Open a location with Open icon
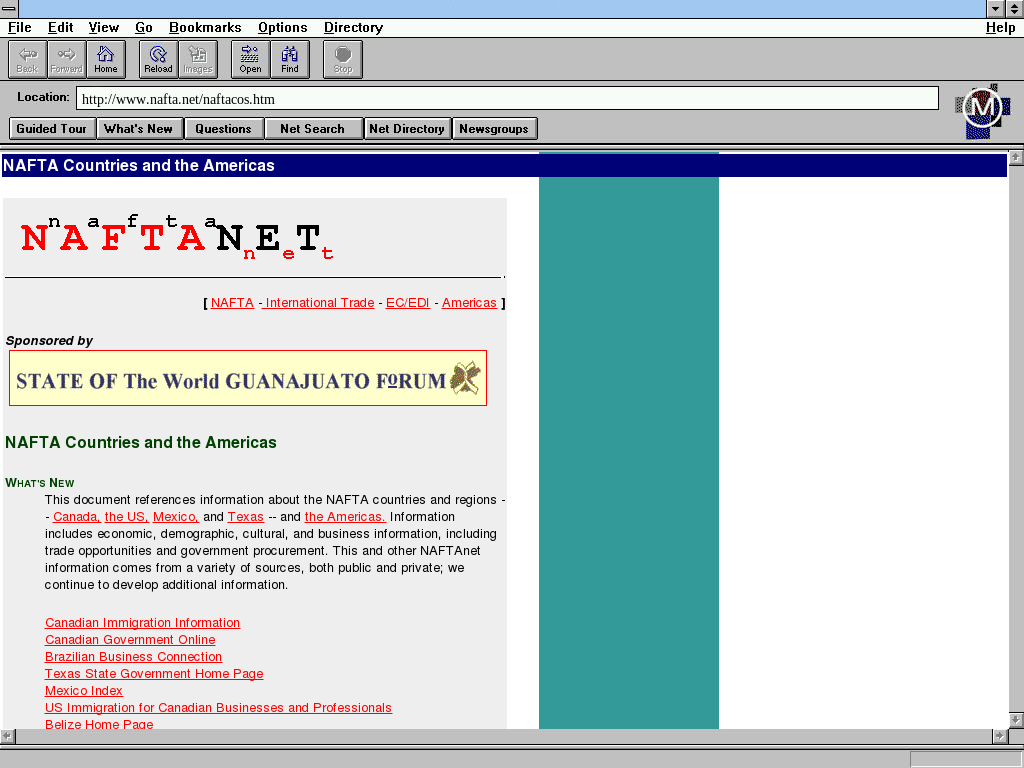Viewport: 1024px width, 768px height. click(x=250, y=59)
